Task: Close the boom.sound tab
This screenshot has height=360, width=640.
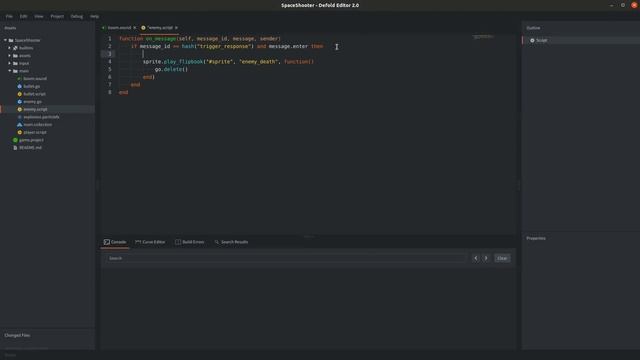Action: (x=135, y=28)
